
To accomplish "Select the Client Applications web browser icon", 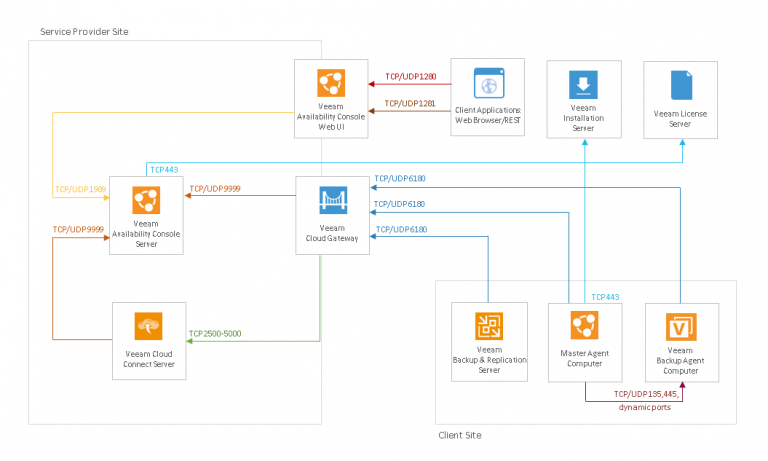I will pyautogui.click(x=489, y=83).
